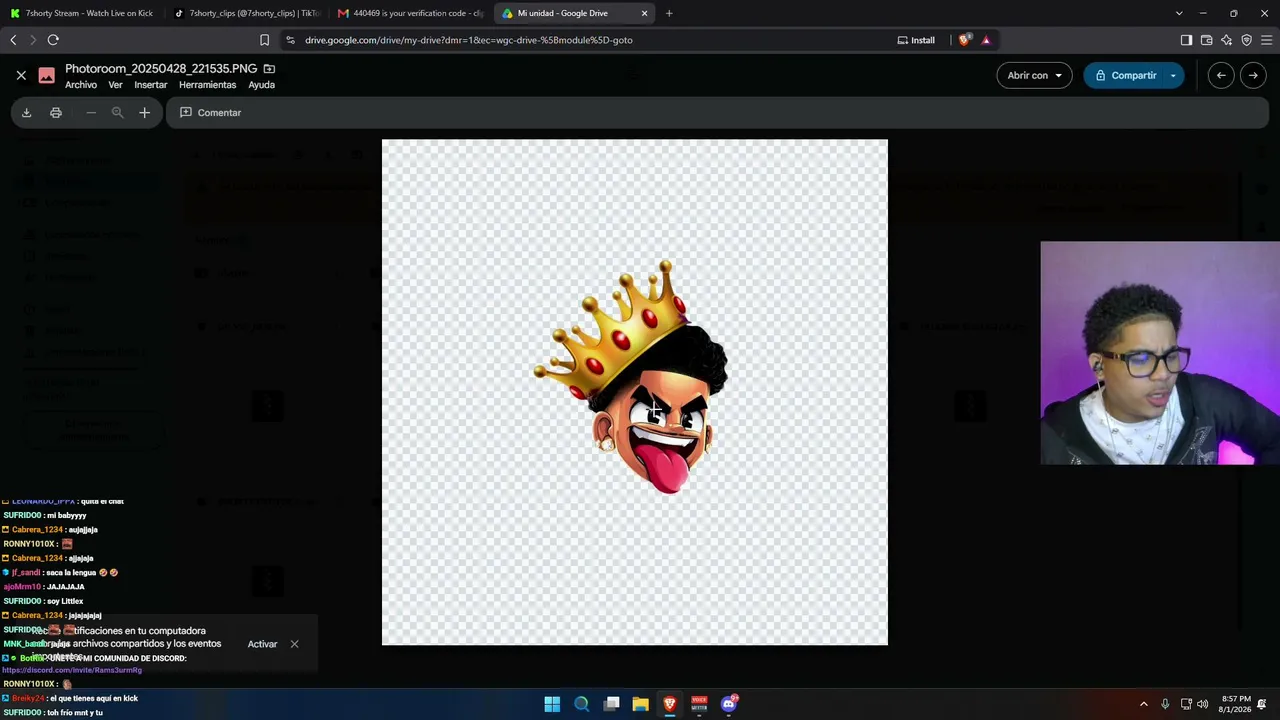
Task: Open the Archivo menu
Action: [81, 85]
